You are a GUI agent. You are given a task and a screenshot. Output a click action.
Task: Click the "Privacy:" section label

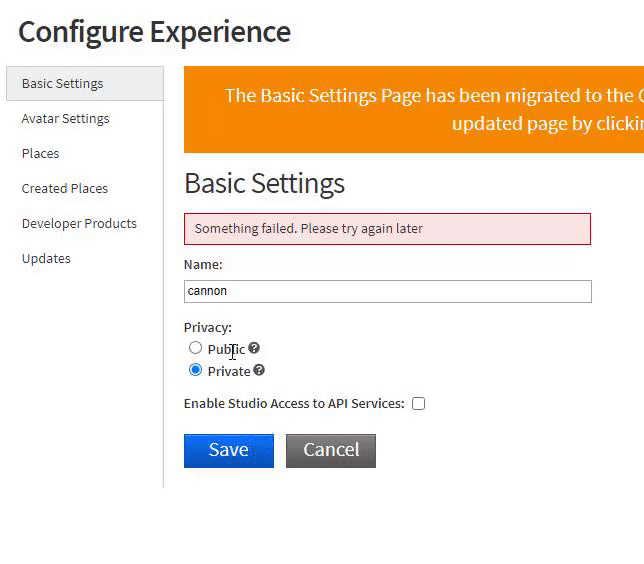[x=208, y=327]
